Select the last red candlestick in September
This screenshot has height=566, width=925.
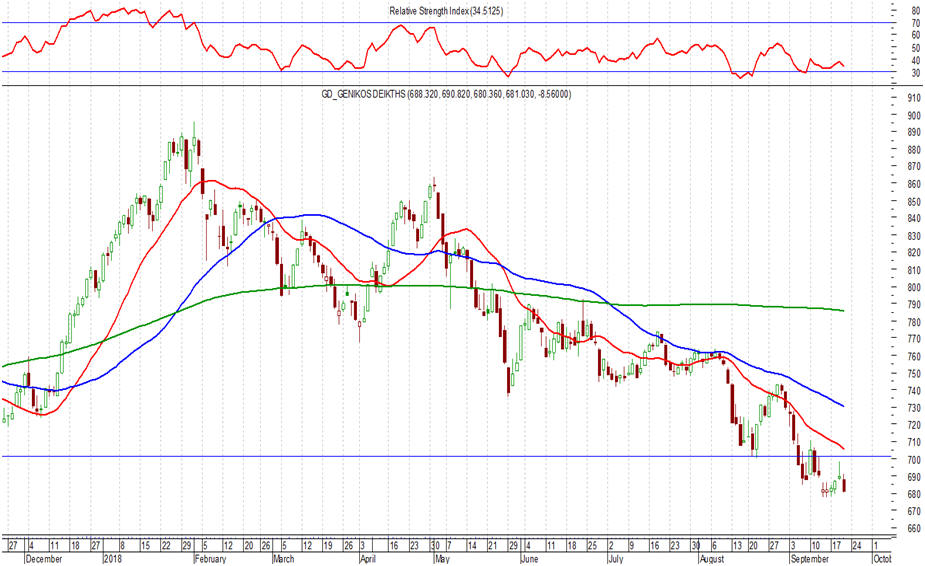(845, 484)
